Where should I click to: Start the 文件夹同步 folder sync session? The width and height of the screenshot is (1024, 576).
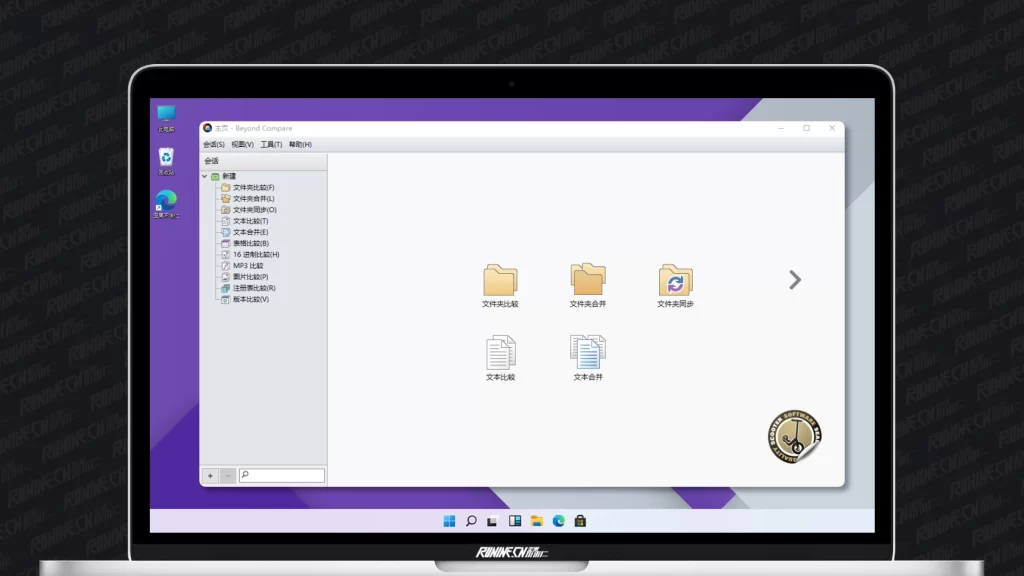tap(676, 281)
